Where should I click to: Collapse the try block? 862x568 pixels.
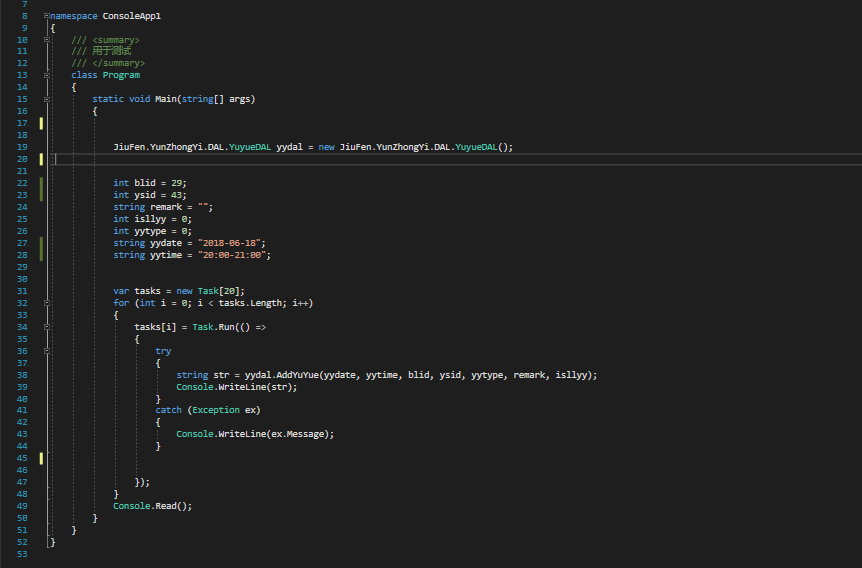(x=47, y=351)
